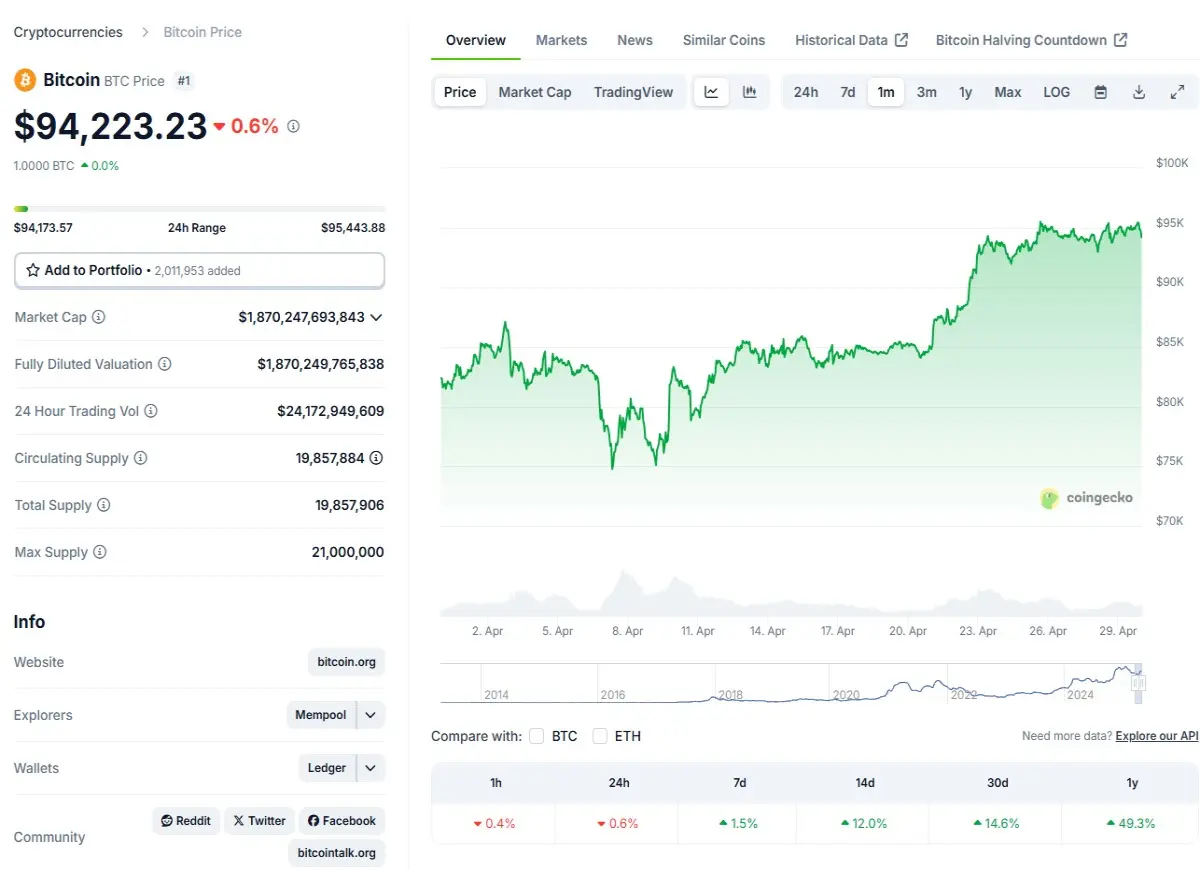Switch chart to TradingView mode
Screen dimensions: 1200x870
click(x=634, y=92)
